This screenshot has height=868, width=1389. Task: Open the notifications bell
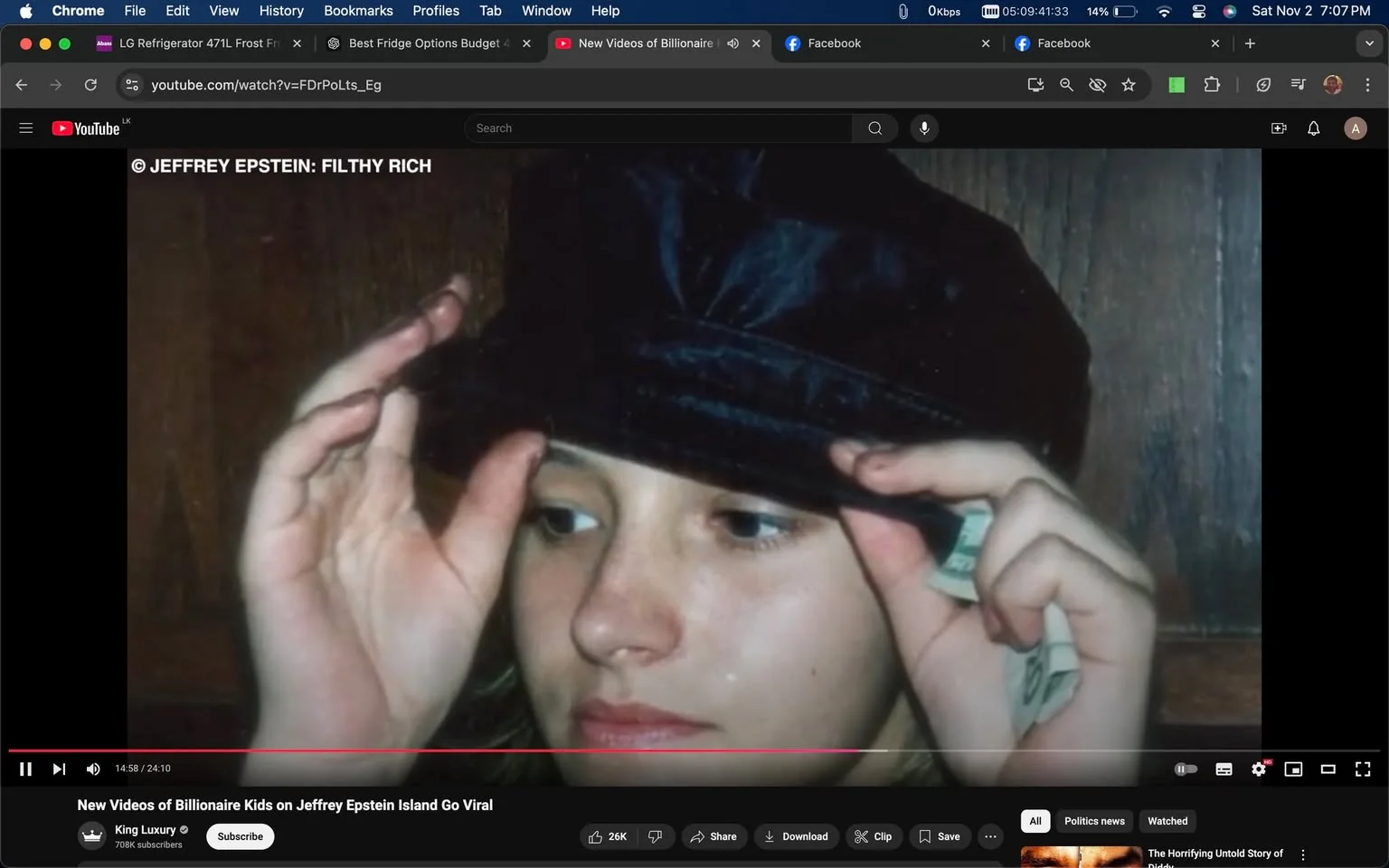1314,128
